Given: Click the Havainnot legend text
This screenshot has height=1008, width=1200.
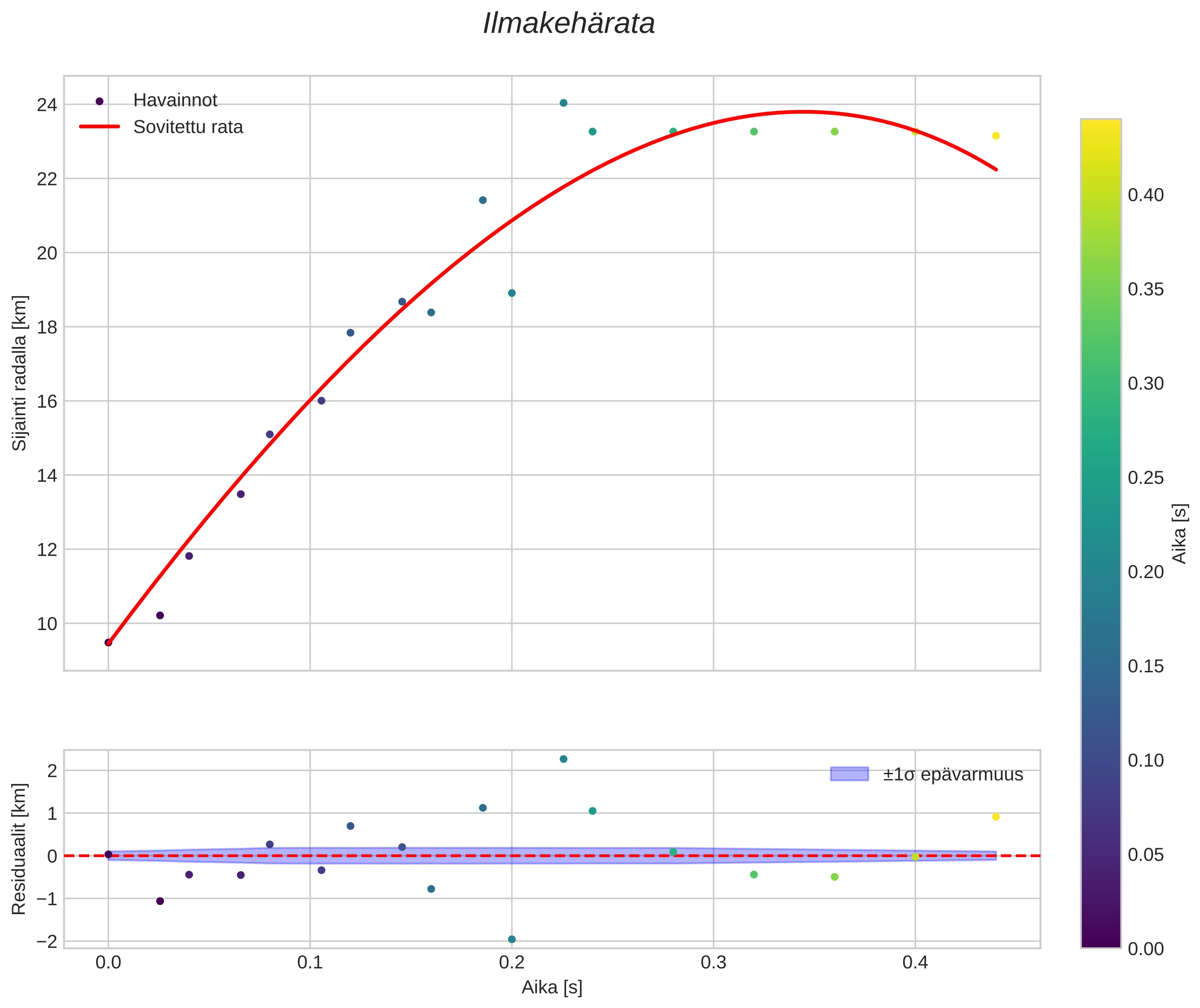Looking at the screenshot, I should [x=175, y=101].
